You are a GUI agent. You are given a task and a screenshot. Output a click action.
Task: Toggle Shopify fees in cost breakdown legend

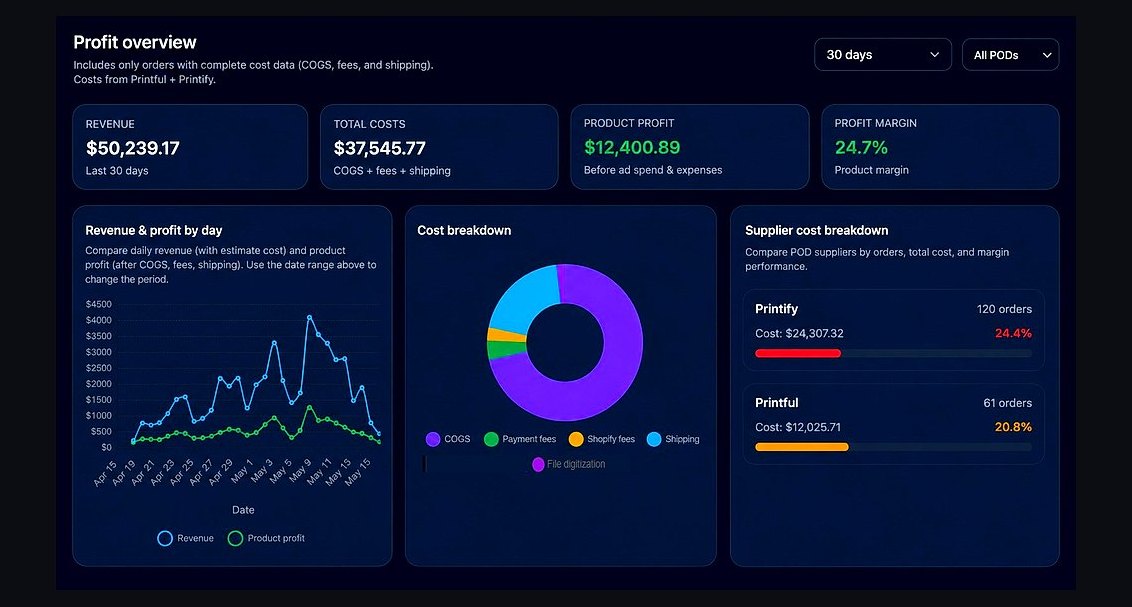(601, 439)
